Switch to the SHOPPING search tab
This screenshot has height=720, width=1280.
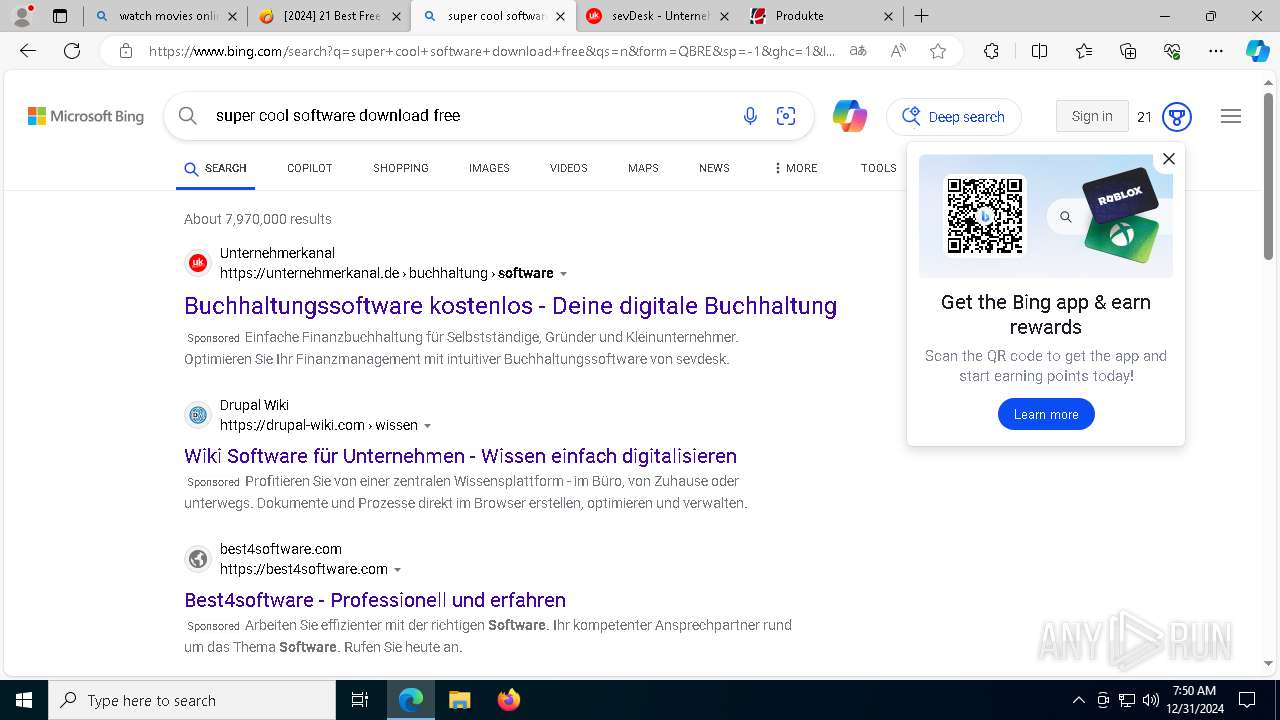[x=401, y=168]
